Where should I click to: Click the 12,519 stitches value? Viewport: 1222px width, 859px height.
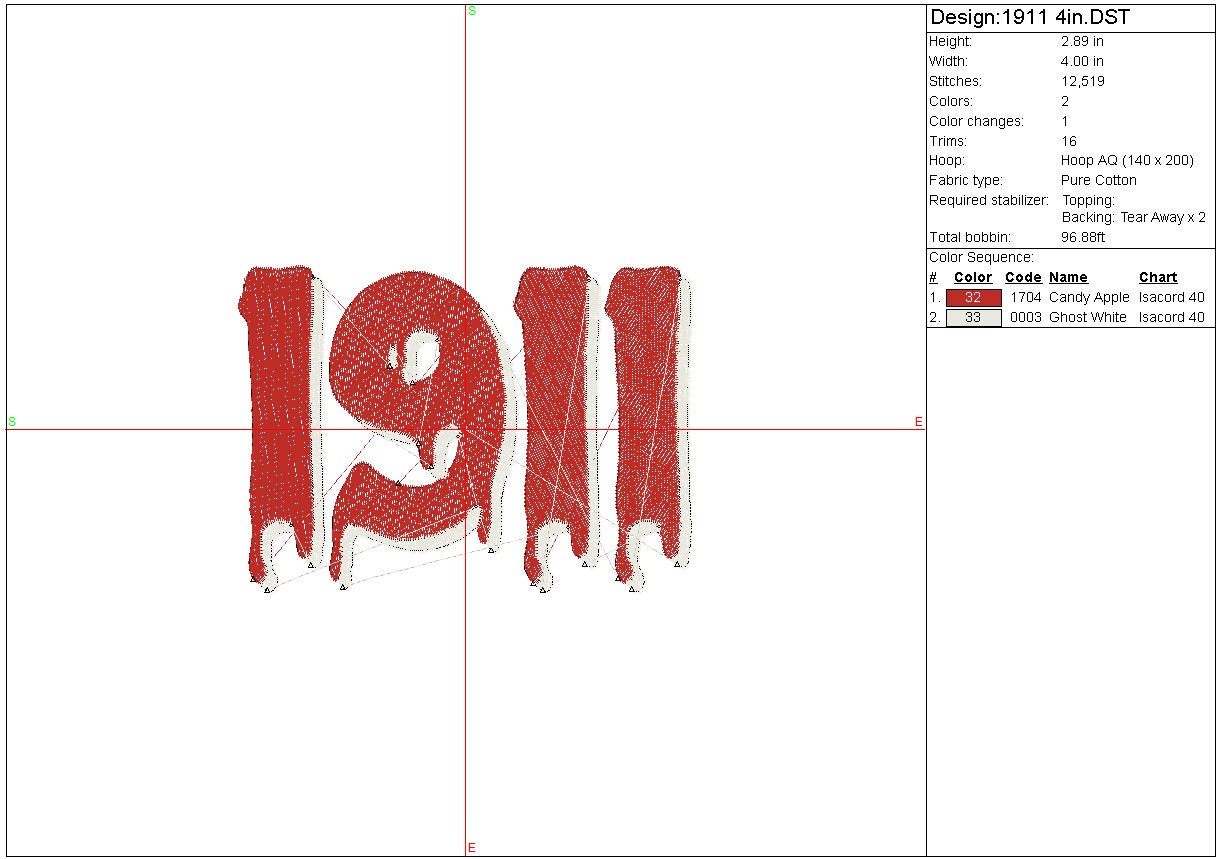pos(1083,81)
